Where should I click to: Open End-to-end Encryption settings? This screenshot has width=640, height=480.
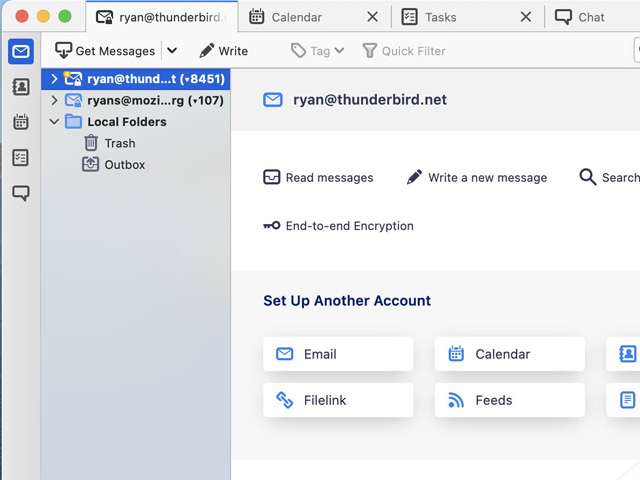[338, 226]
